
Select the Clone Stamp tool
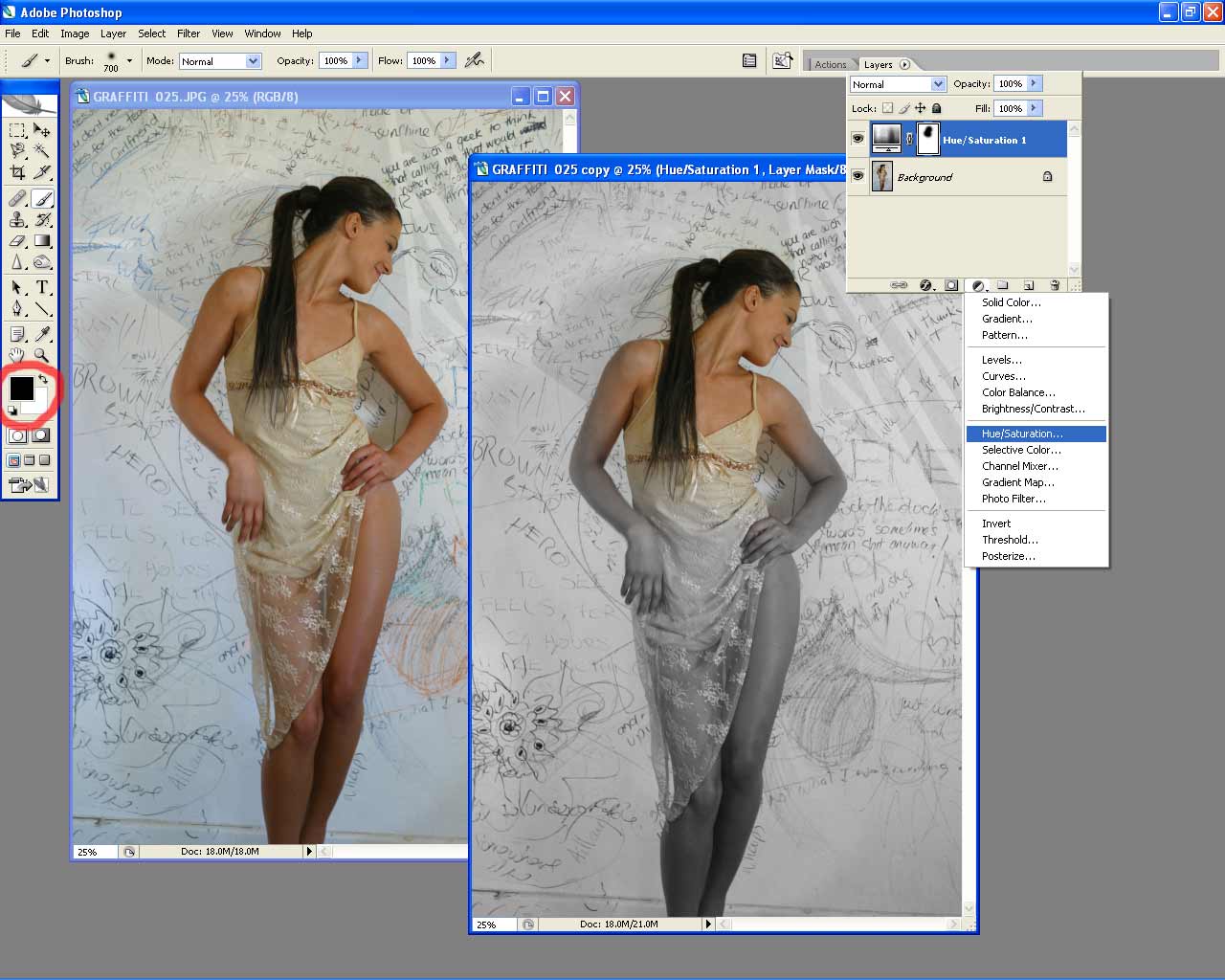[17, 220]
